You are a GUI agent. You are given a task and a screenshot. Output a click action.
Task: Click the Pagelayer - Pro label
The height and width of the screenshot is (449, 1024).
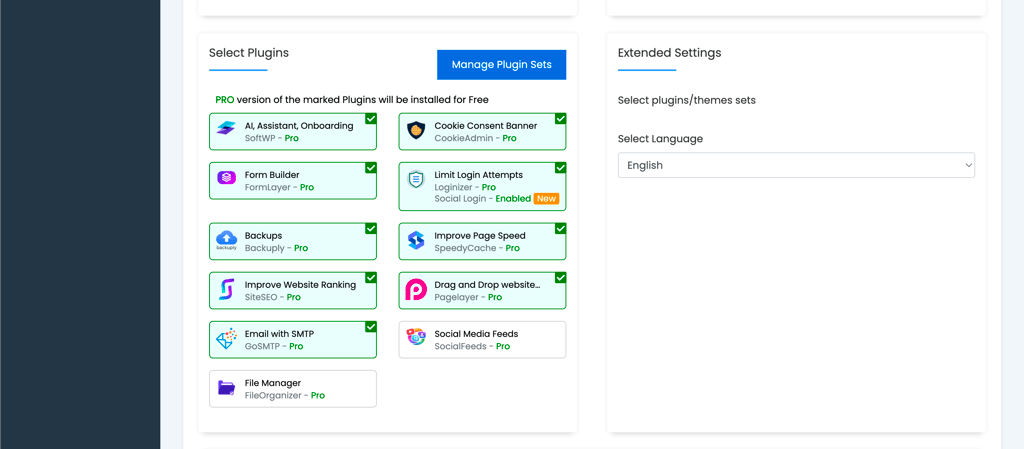tap(468, 297)
